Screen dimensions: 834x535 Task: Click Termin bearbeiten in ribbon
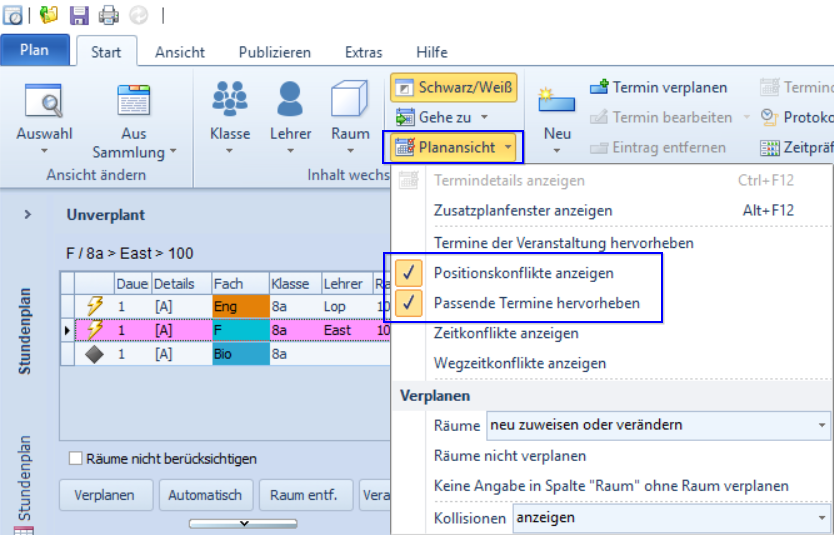click(x=661, y=117)
